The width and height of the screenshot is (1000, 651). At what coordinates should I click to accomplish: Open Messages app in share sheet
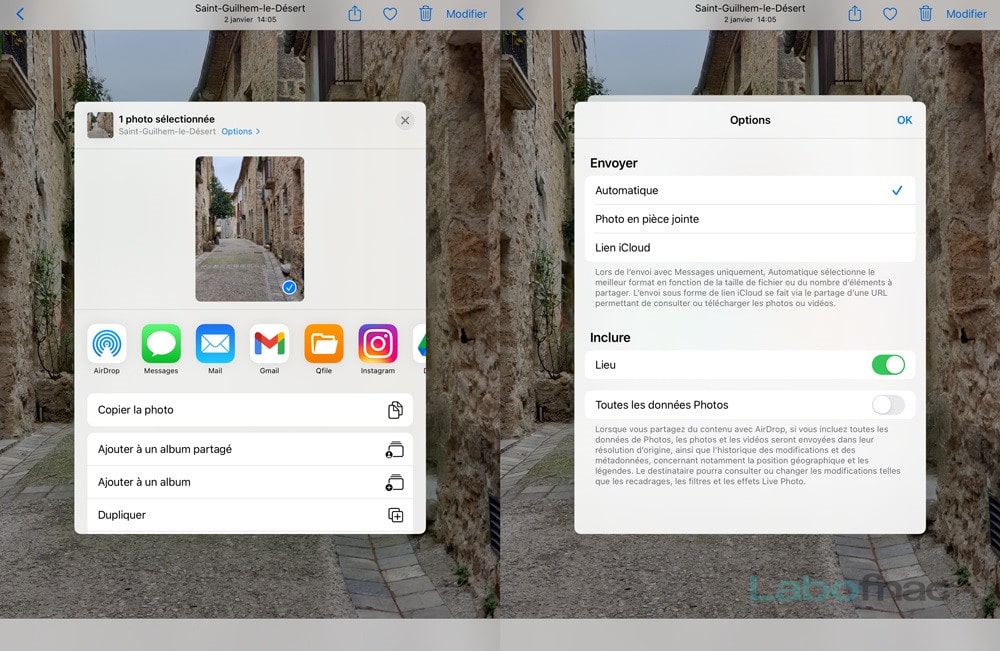(x=161, y=344)
